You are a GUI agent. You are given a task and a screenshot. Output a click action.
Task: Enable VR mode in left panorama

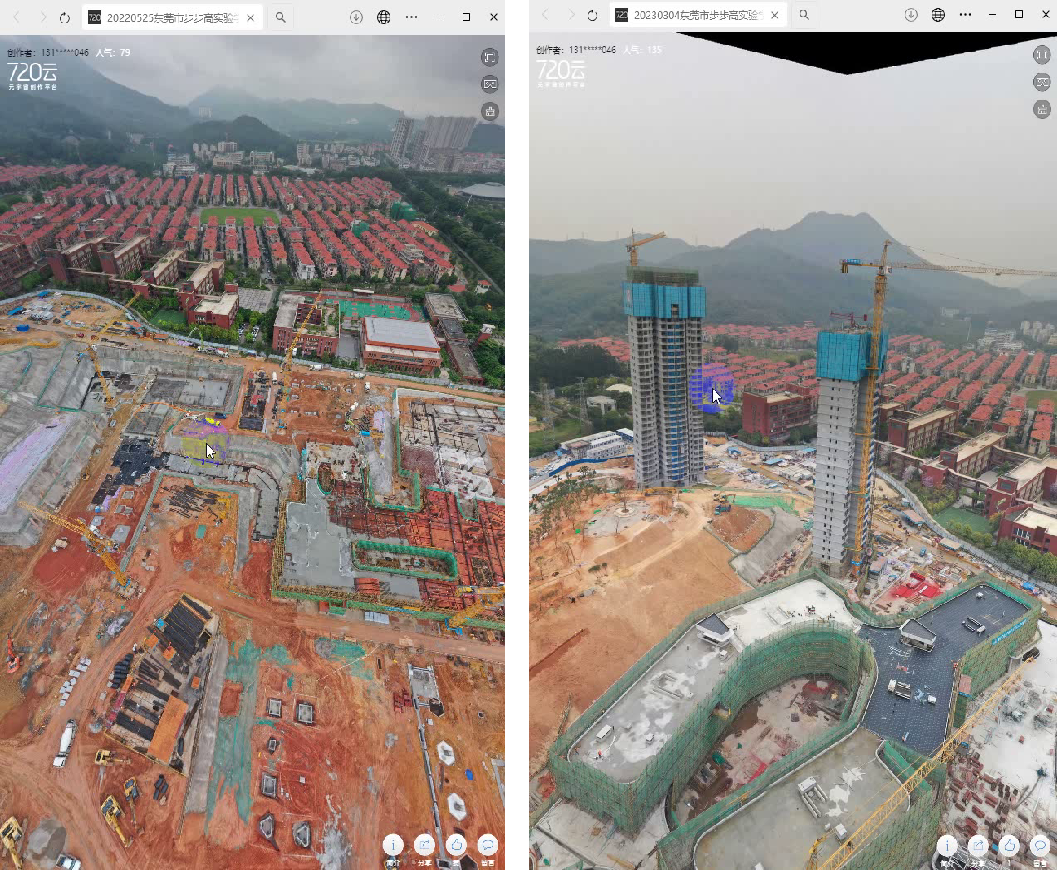(490, 85)
